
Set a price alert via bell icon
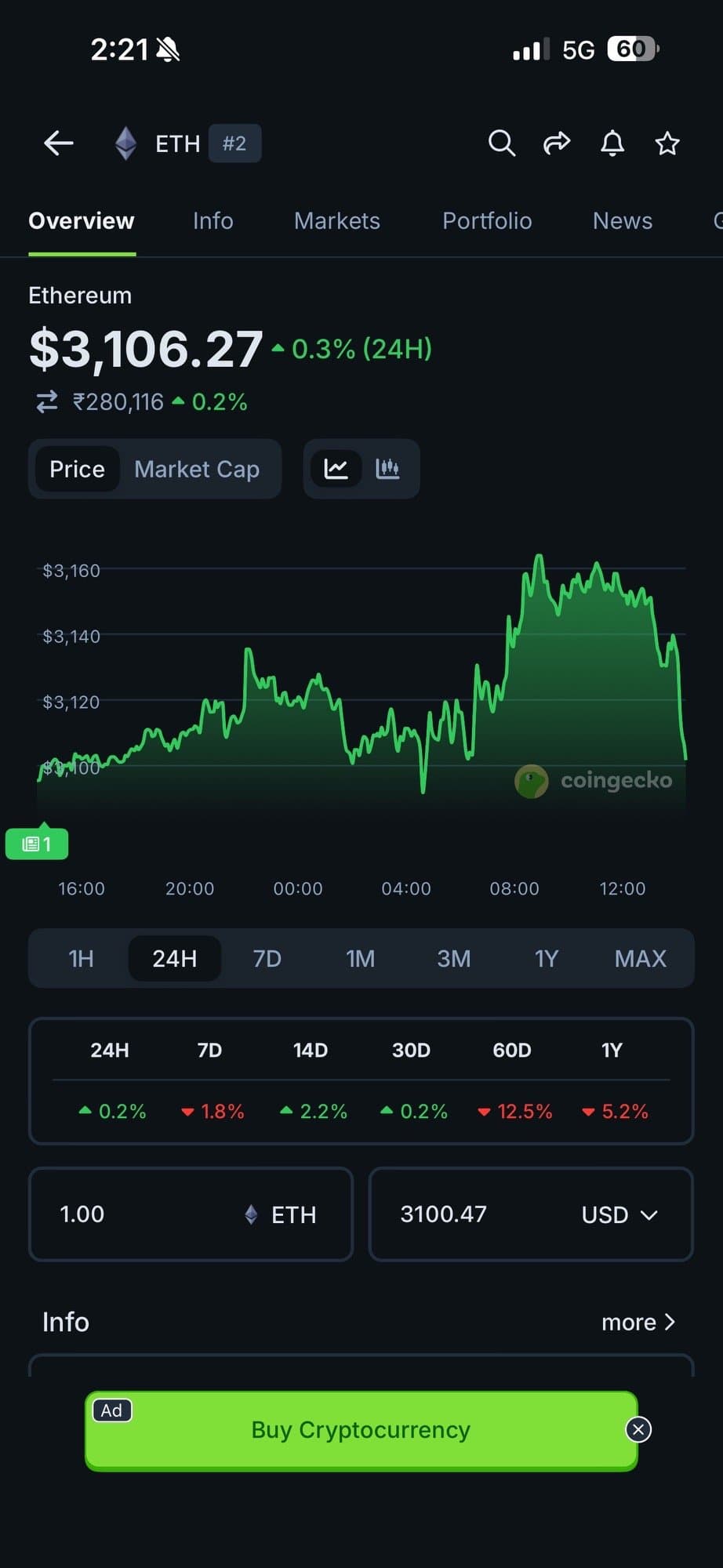pos(612,143)
